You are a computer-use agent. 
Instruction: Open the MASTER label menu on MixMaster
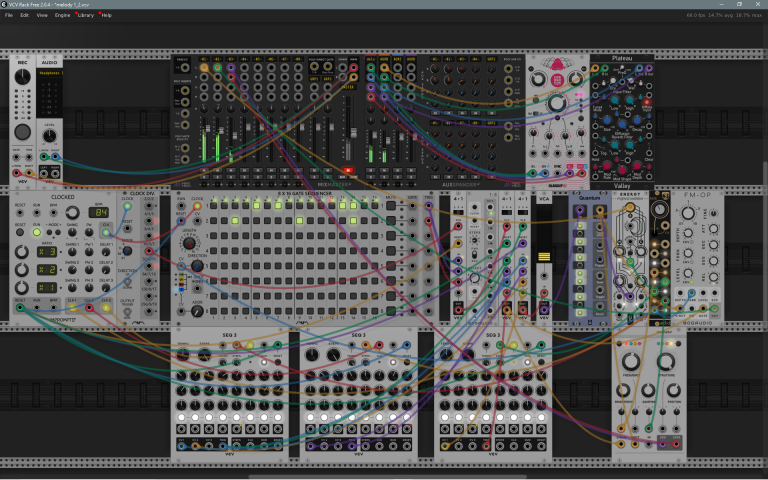pos(348,87)
